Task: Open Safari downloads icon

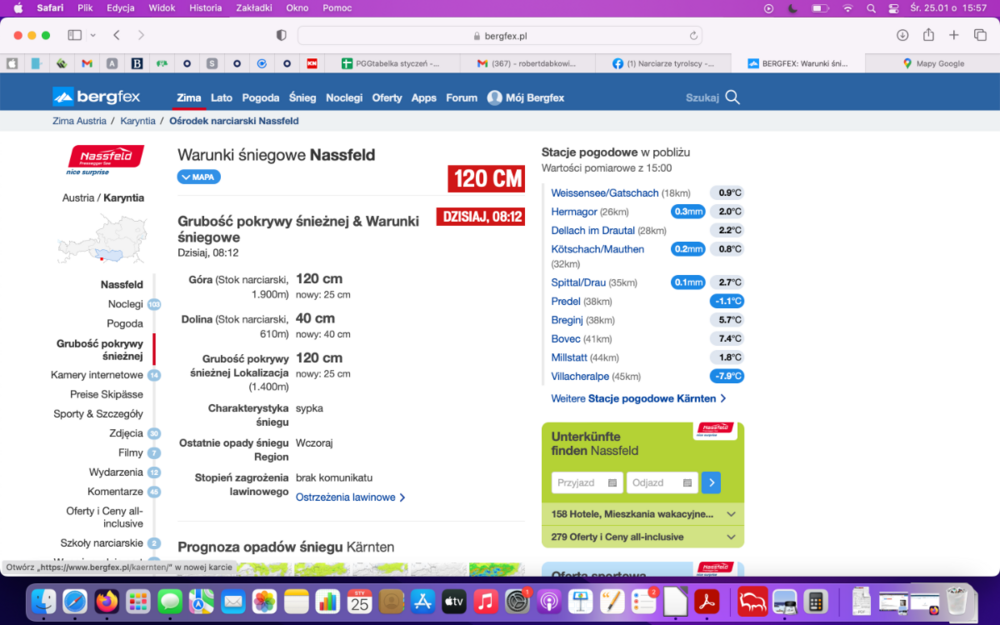Action: (902, 35)
